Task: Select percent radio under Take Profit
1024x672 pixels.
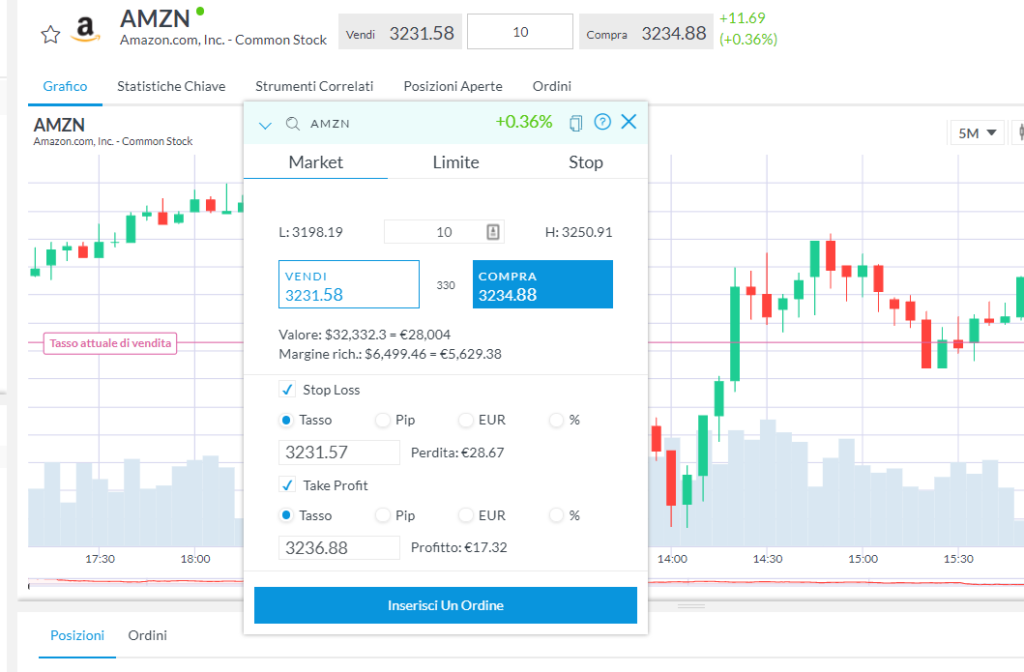Action: [556, 515]
